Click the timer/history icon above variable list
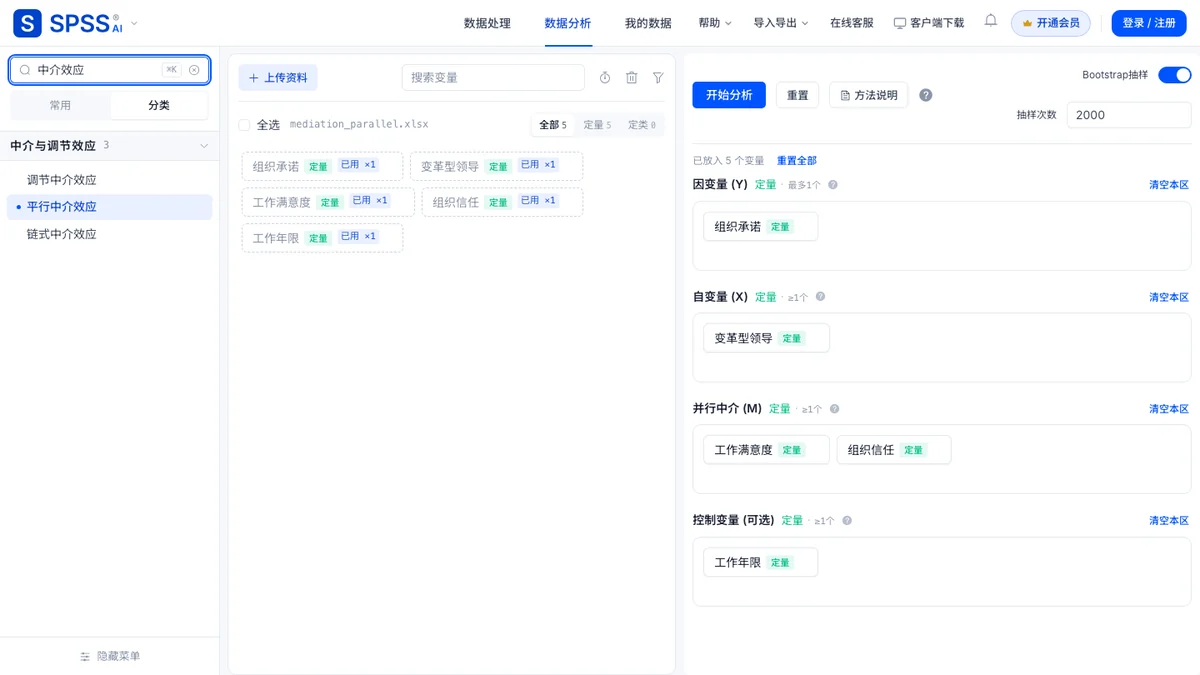Image resolution: width=1200 pixels, height=675 pixels. pos(605,78)
